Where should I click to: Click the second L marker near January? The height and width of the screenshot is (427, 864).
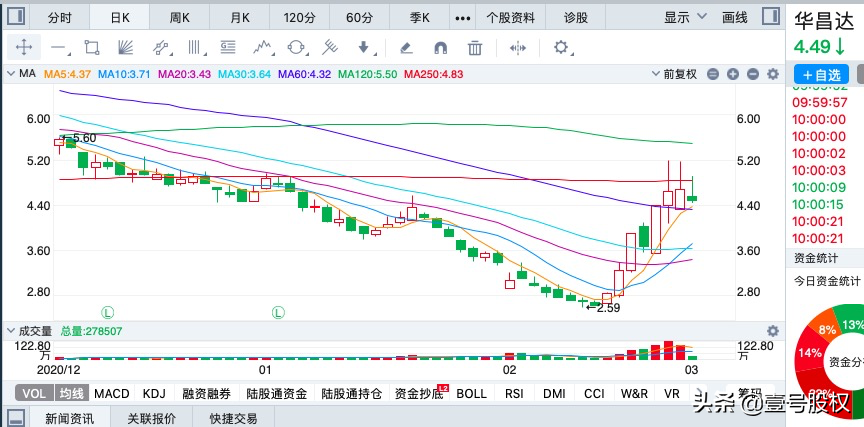(278, 313)
